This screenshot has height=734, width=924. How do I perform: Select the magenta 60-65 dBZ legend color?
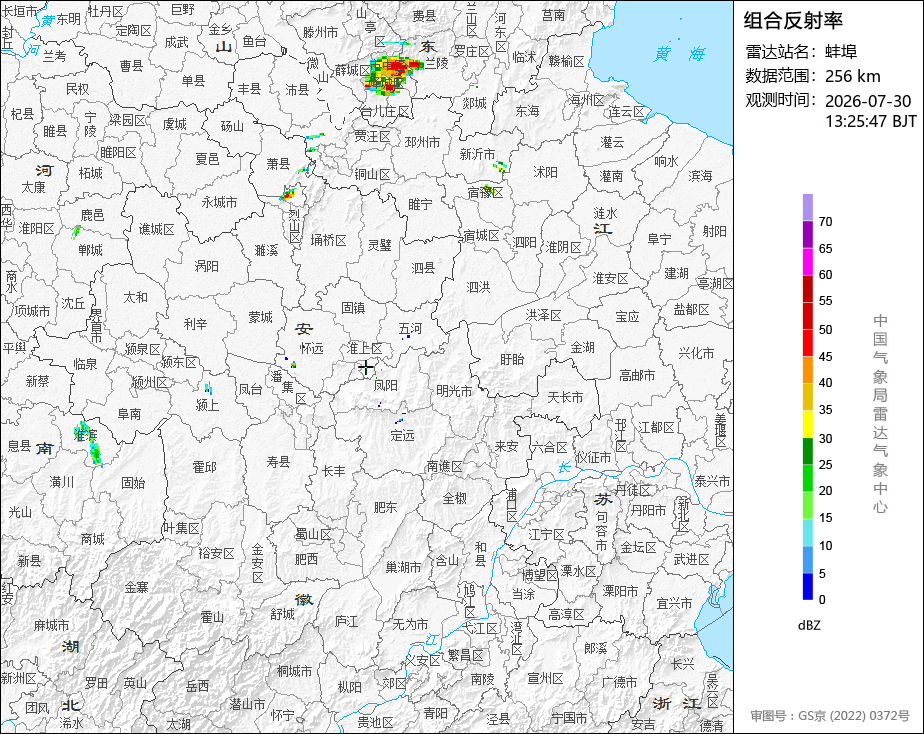coord(807,262)
